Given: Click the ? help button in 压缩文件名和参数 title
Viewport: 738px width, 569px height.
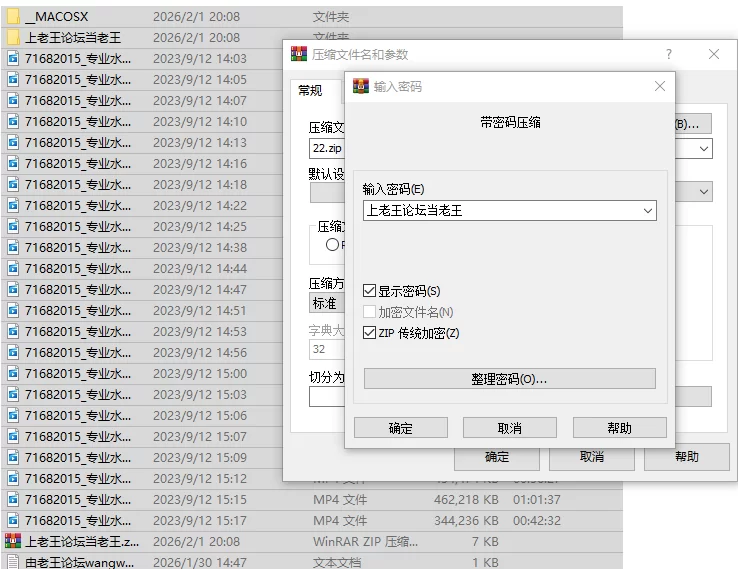Looking at the screenshot, I should pos(669,54).
